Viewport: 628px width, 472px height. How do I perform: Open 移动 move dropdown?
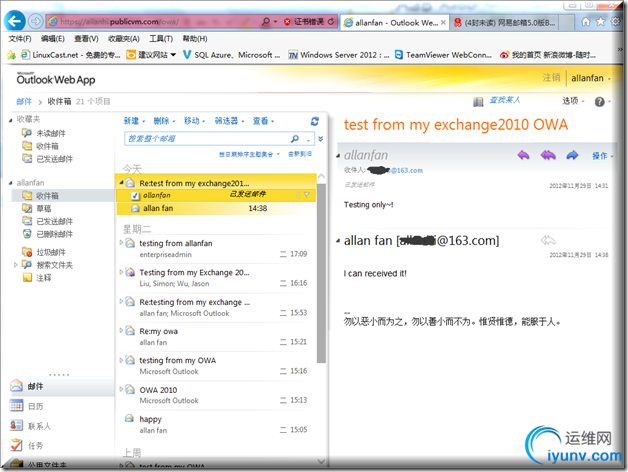[194, 121]
